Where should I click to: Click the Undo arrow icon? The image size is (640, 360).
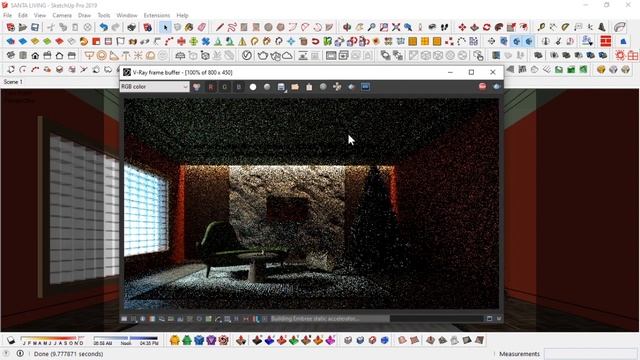point(104,27)
